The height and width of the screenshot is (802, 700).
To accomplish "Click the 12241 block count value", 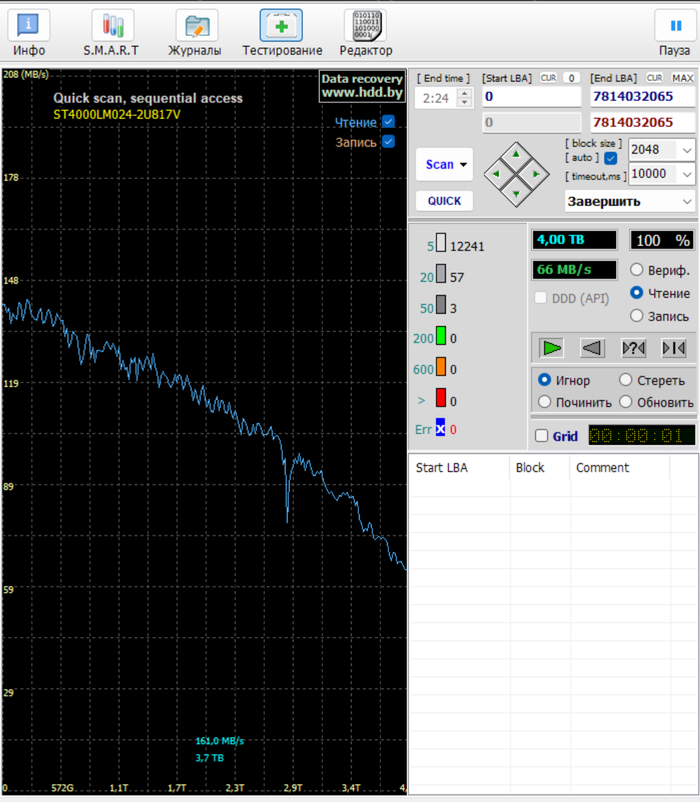I will 467,247.
